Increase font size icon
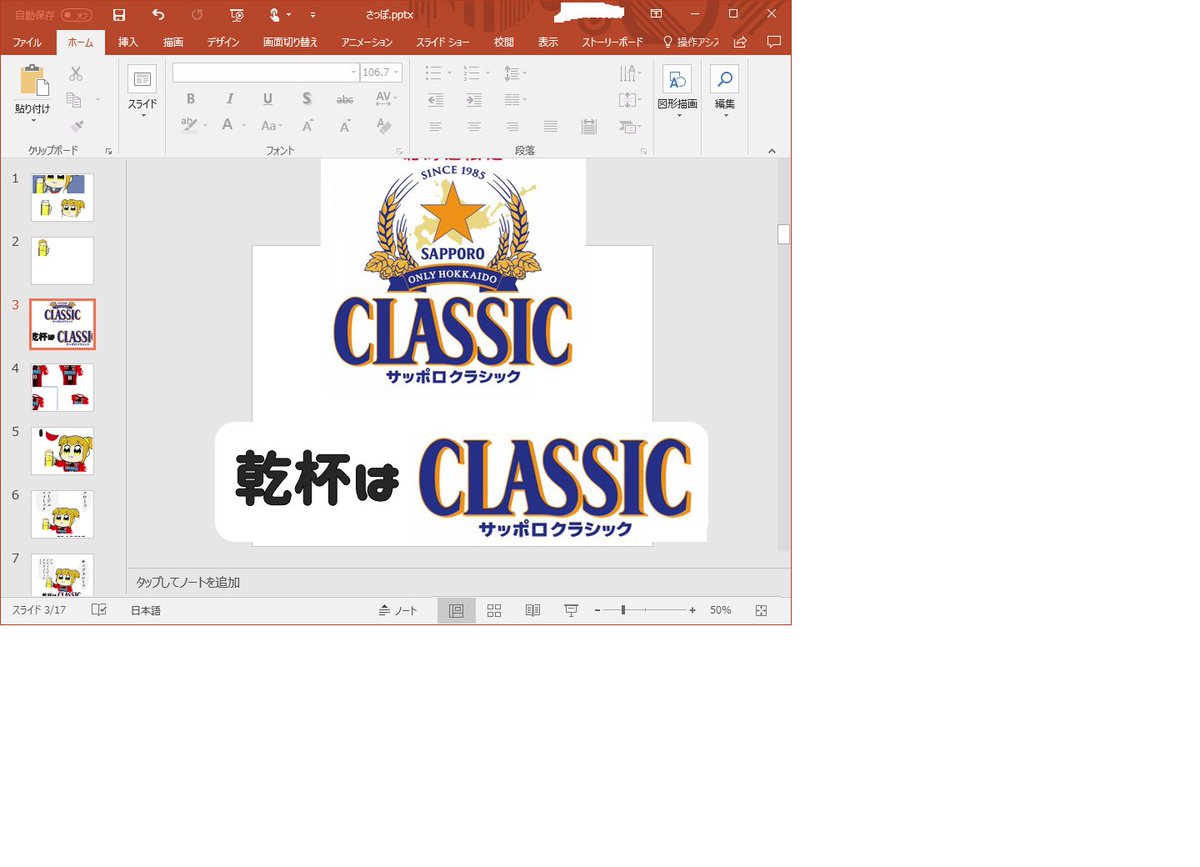1200x867 pixels. pos(308,125)
